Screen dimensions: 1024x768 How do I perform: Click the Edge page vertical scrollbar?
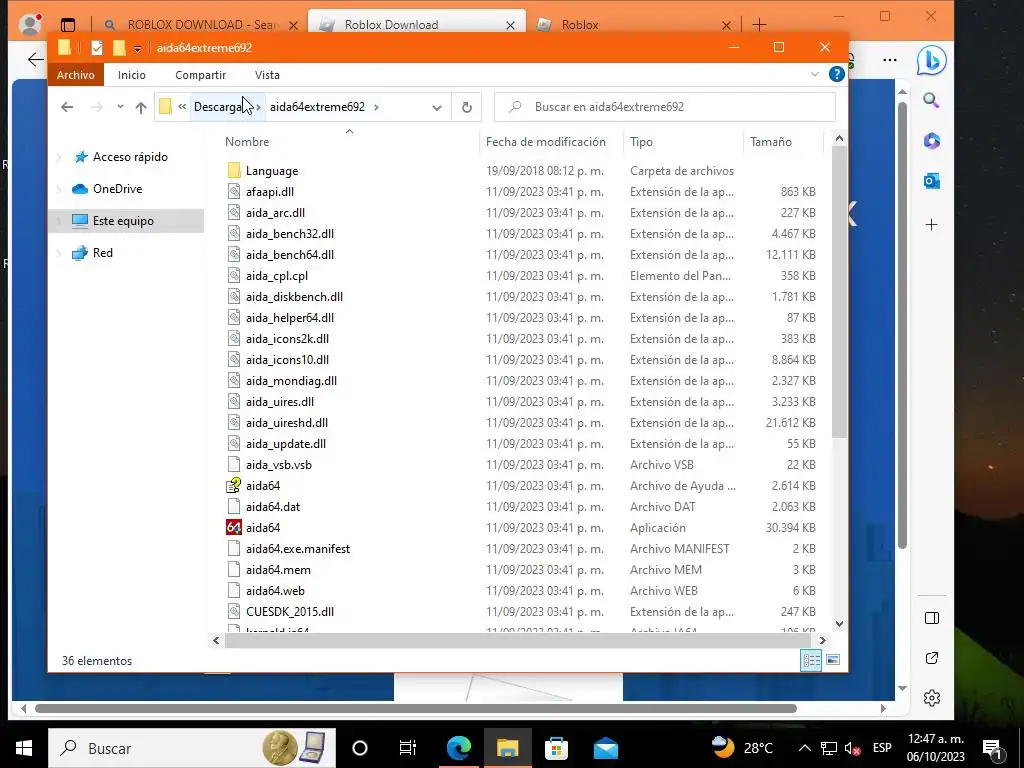click(x=903, y=325)
